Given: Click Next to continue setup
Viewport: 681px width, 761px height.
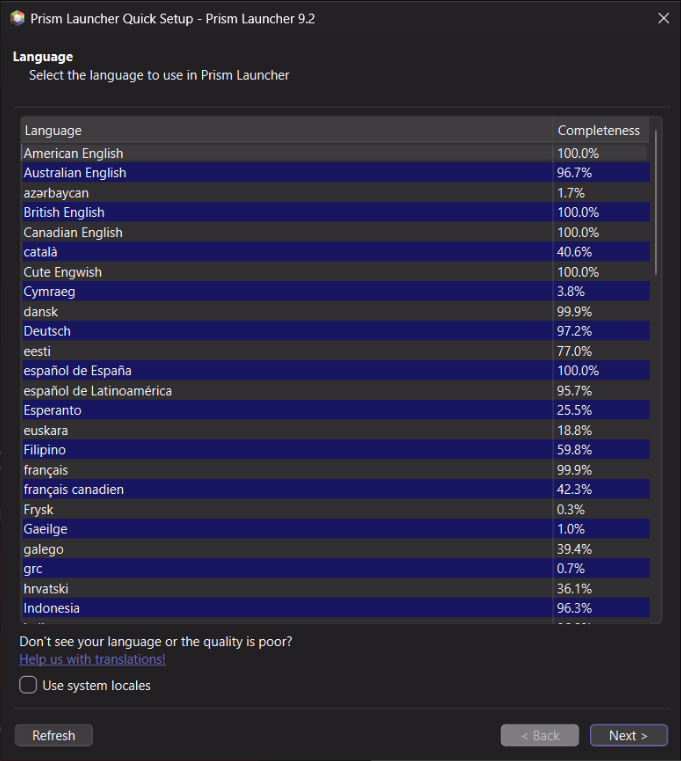Looking at the screenshot, I should pyautogui.click(x=628, y=735).
